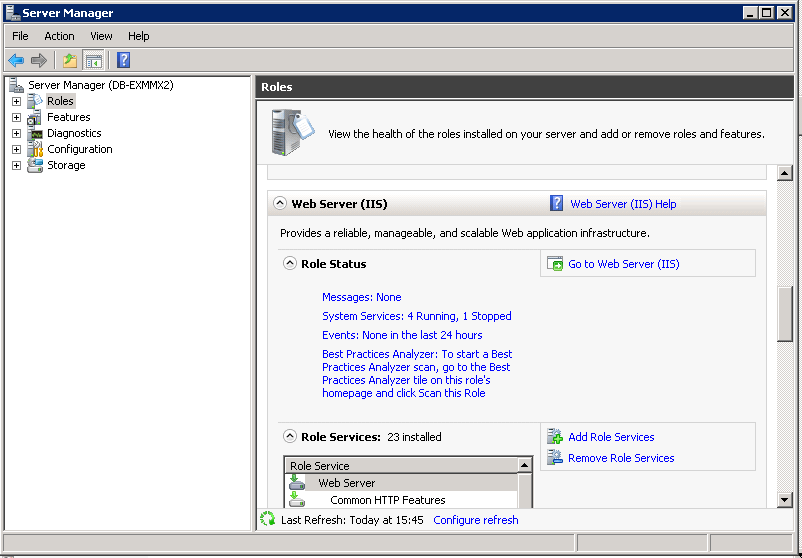
Task: Select Configuration in the console tree
Action: 80,149
